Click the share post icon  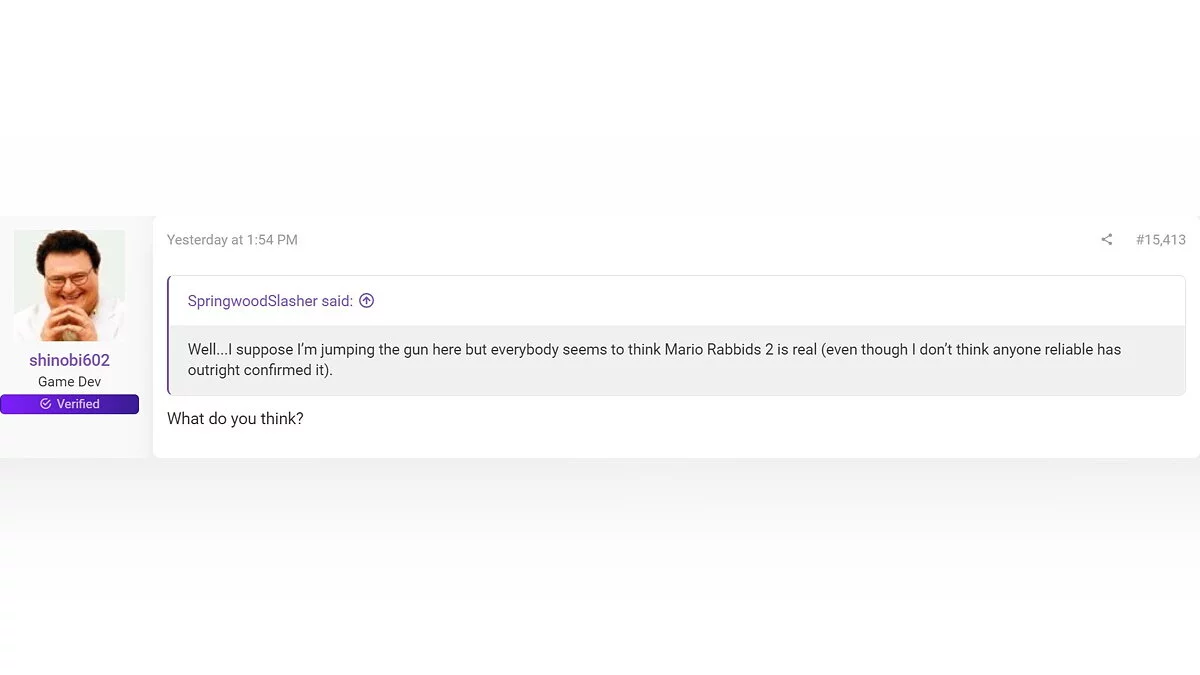tap(1106, 240)
